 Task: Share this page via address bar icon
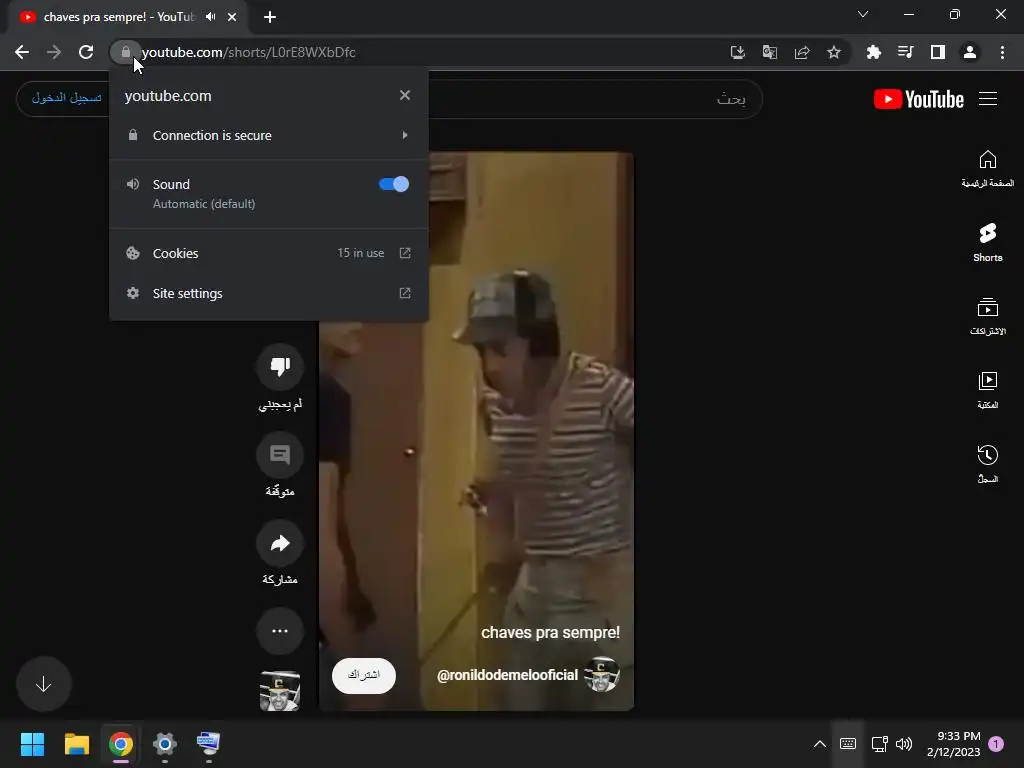(x=802, y=52)
